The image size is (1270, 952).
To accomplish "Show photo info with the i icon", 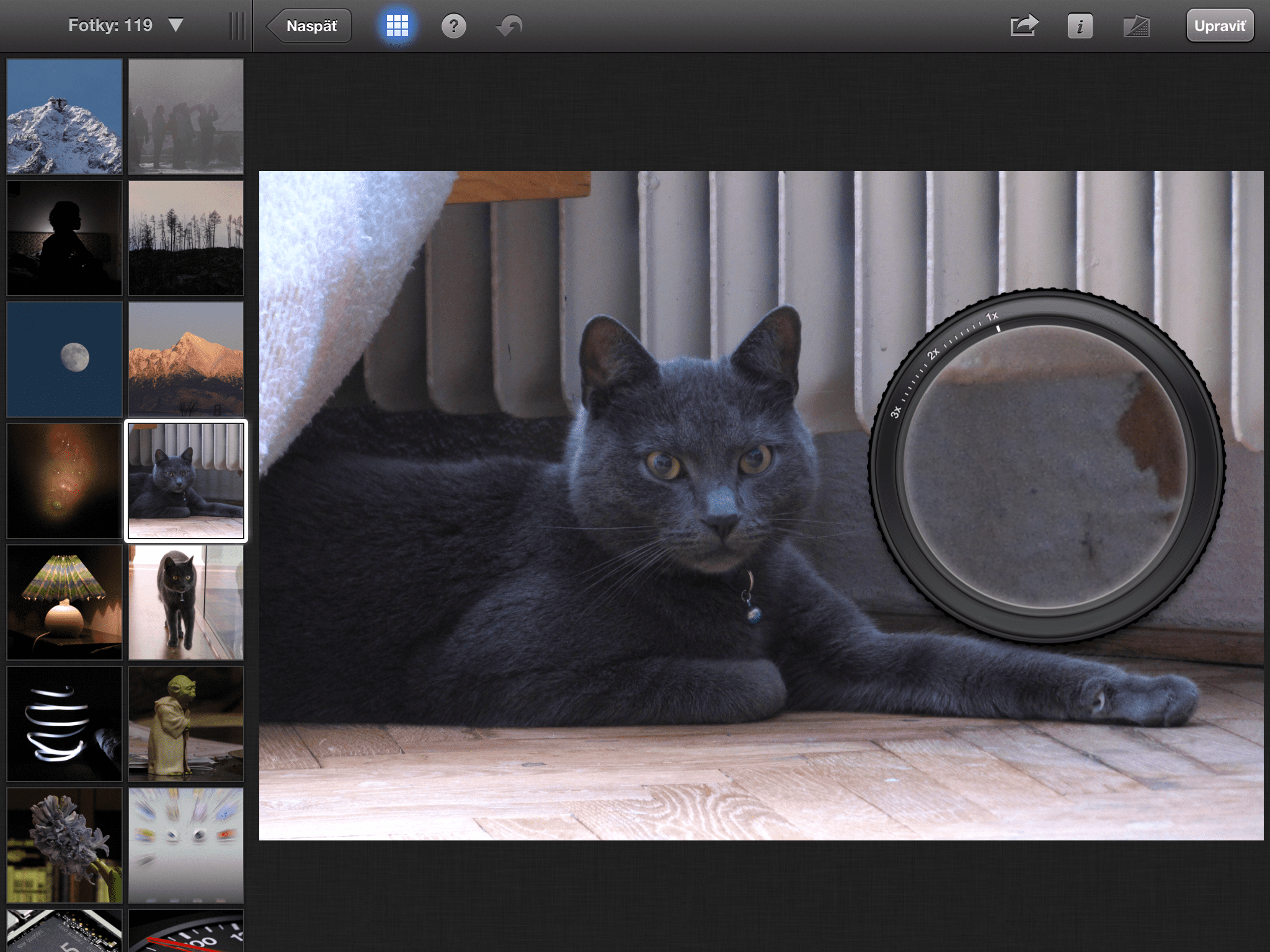I will [x=1080, y=26].
